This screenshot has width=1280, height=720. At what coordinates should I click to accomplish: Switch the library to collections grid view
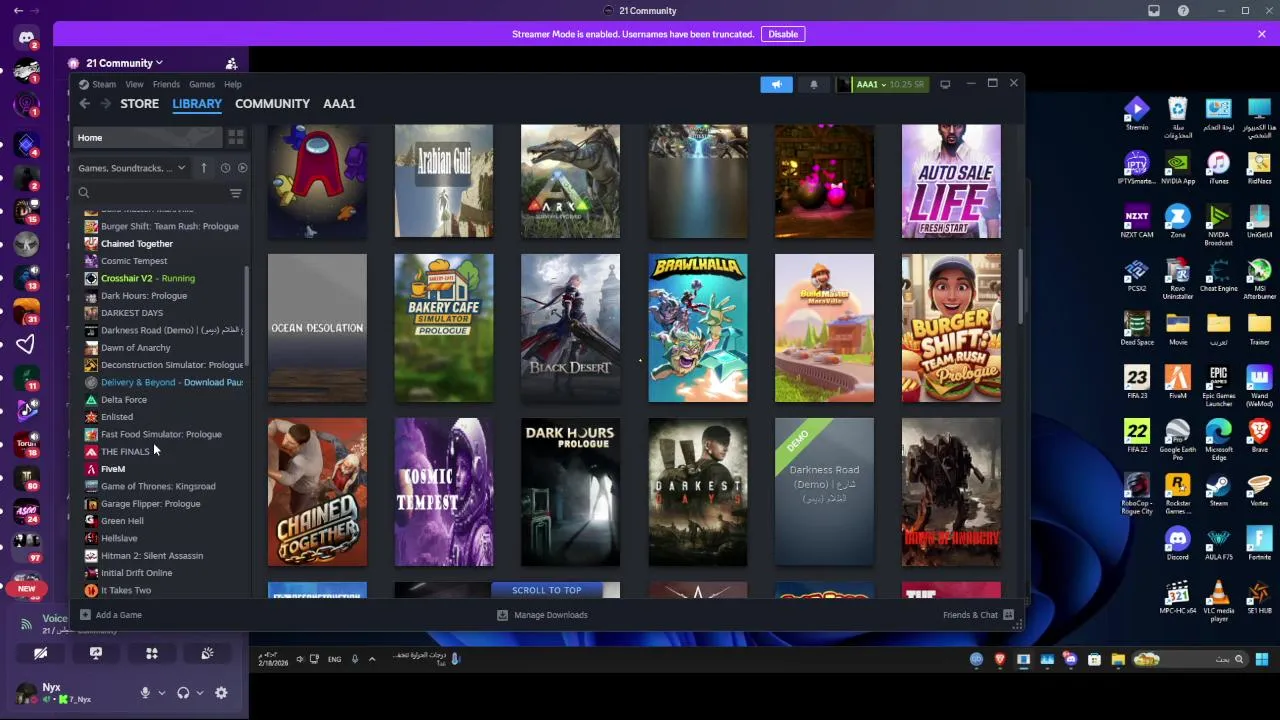(236, 137)
